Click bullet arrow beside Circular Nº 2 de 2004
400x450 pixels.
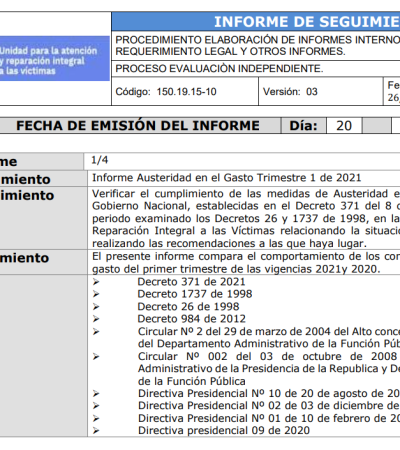[x=96, y=332]
